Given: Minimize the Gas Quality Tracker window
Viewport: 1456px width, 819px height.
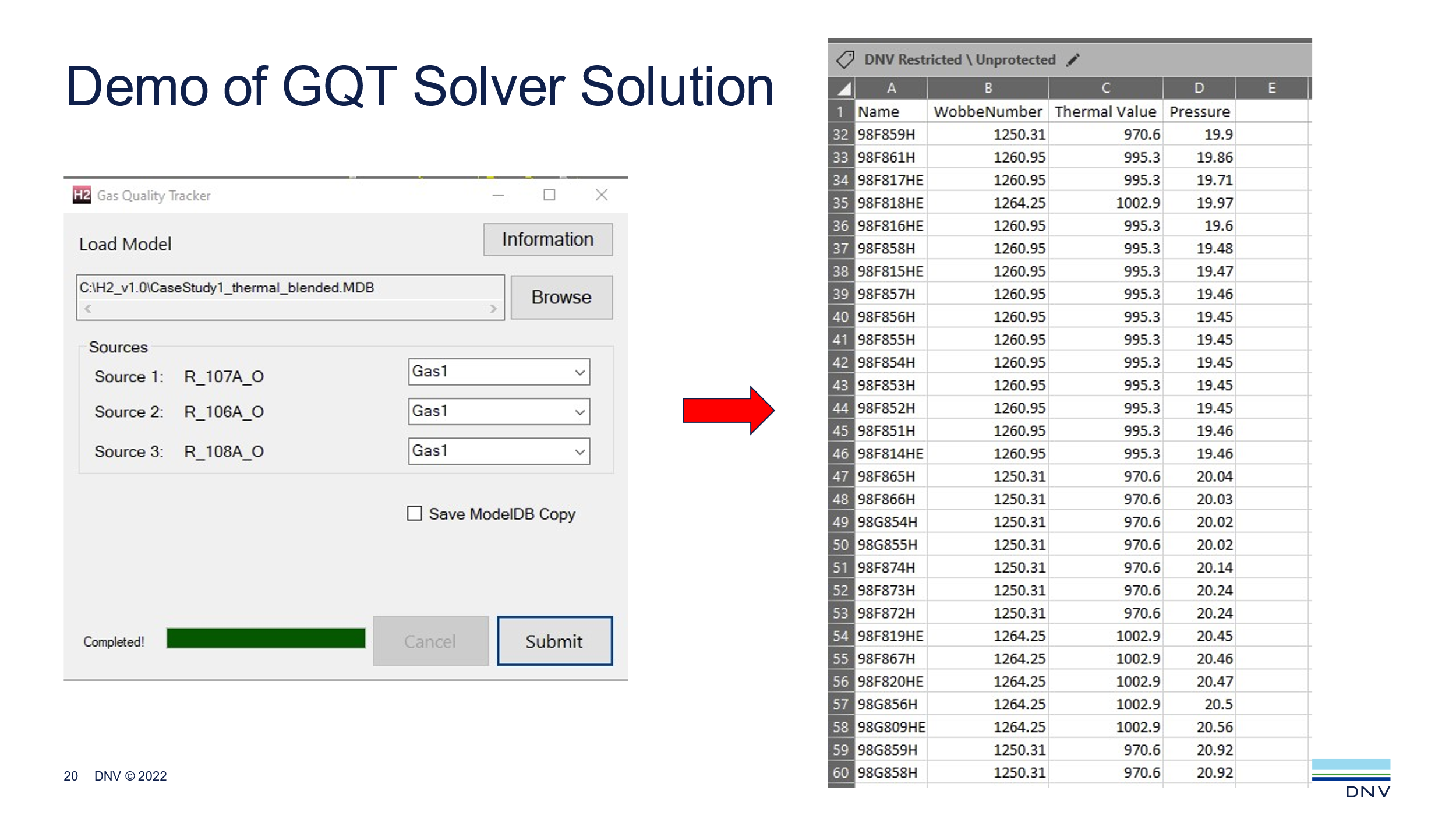Looking at the screenshot, I should pos(498,195).
